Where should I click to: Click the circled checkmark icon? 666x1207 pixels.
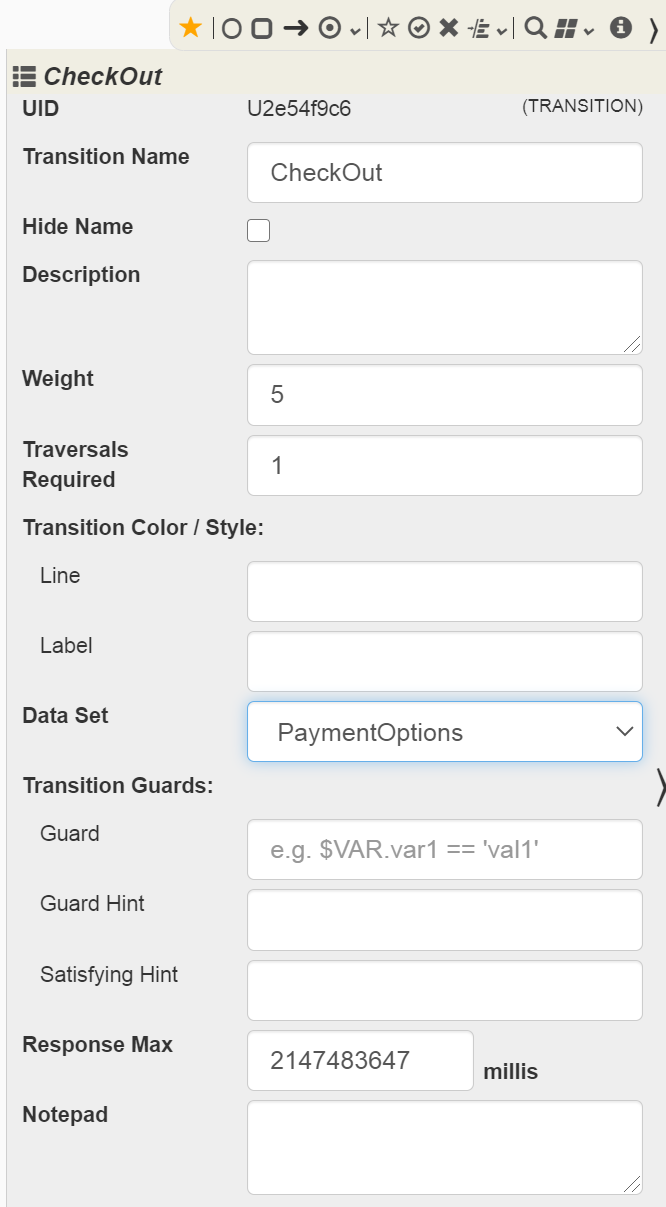[x=419, y=29]
